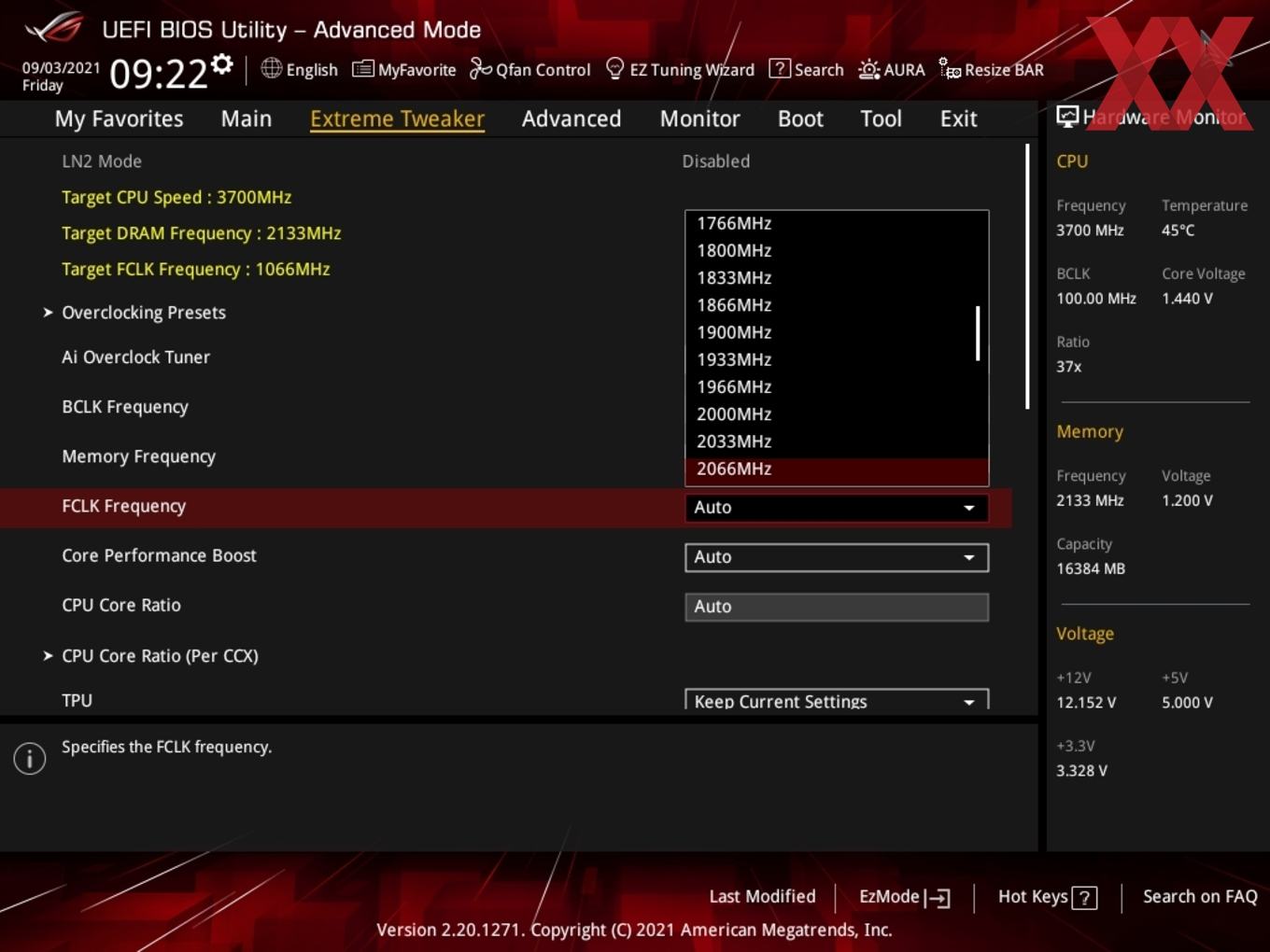The height and width of the screenshot is (952, 1270).
Task: Click the globe language icon
Action: [x=271, y=68]
